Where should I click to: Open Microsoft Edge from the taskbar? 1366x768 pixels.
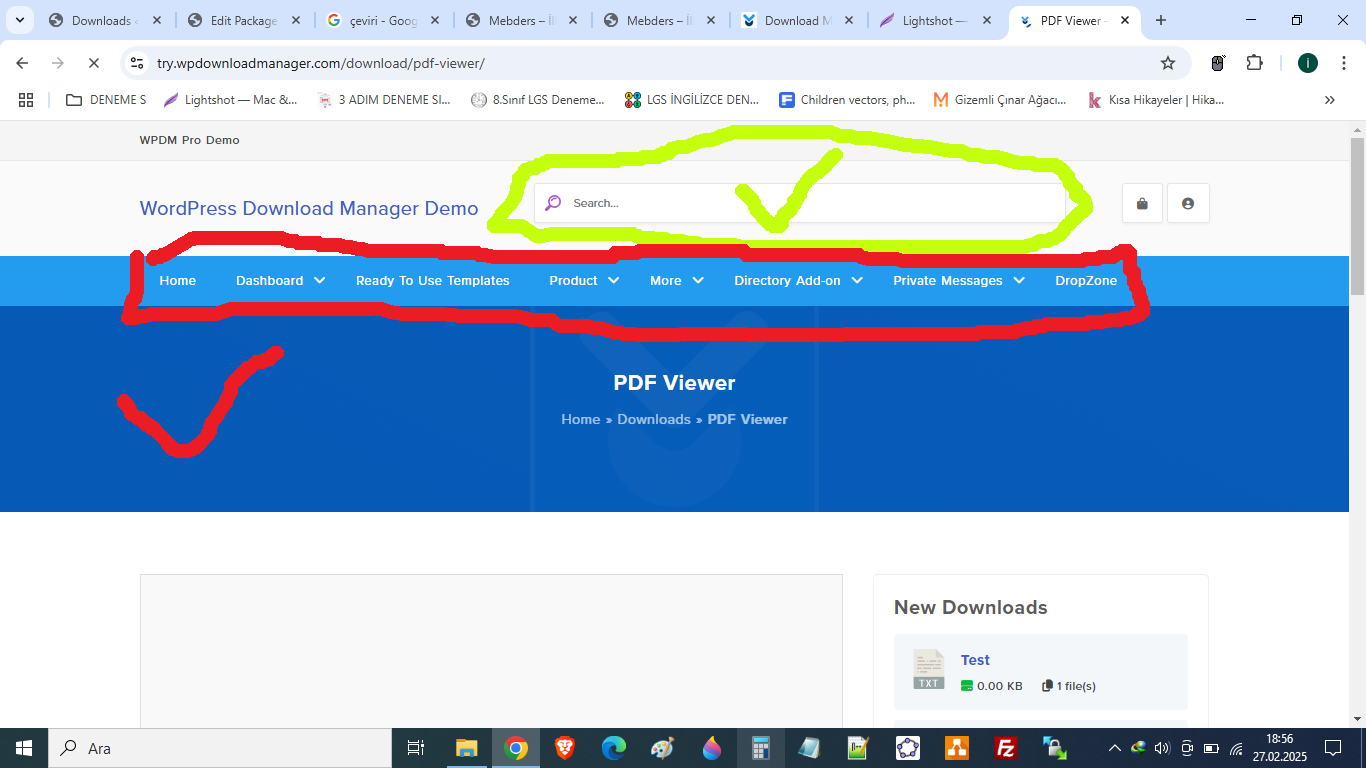[x=614, y=748]
